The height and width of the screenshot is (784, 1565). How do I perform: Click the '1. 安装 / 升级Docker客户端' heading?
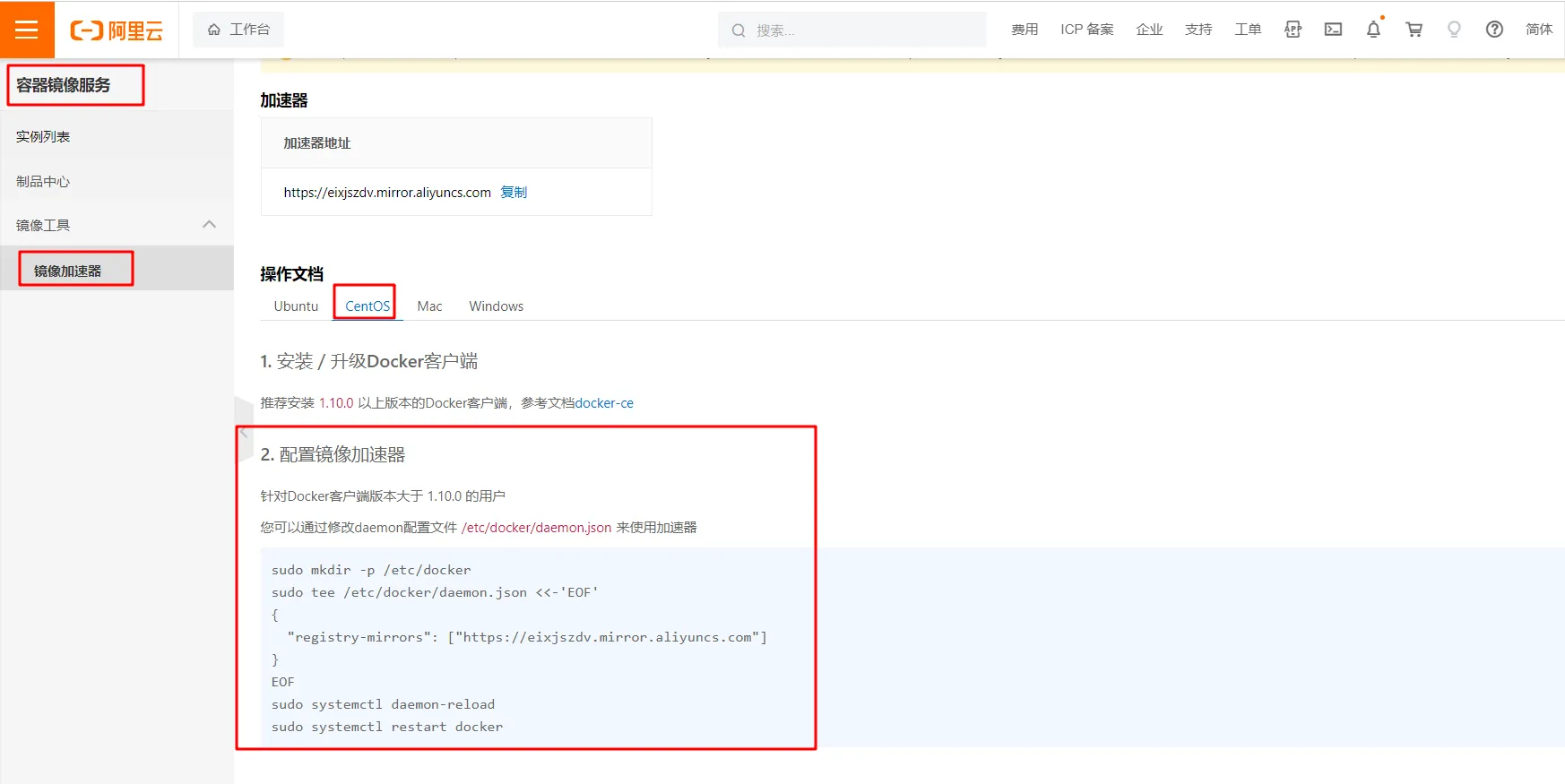click(368, 361)
